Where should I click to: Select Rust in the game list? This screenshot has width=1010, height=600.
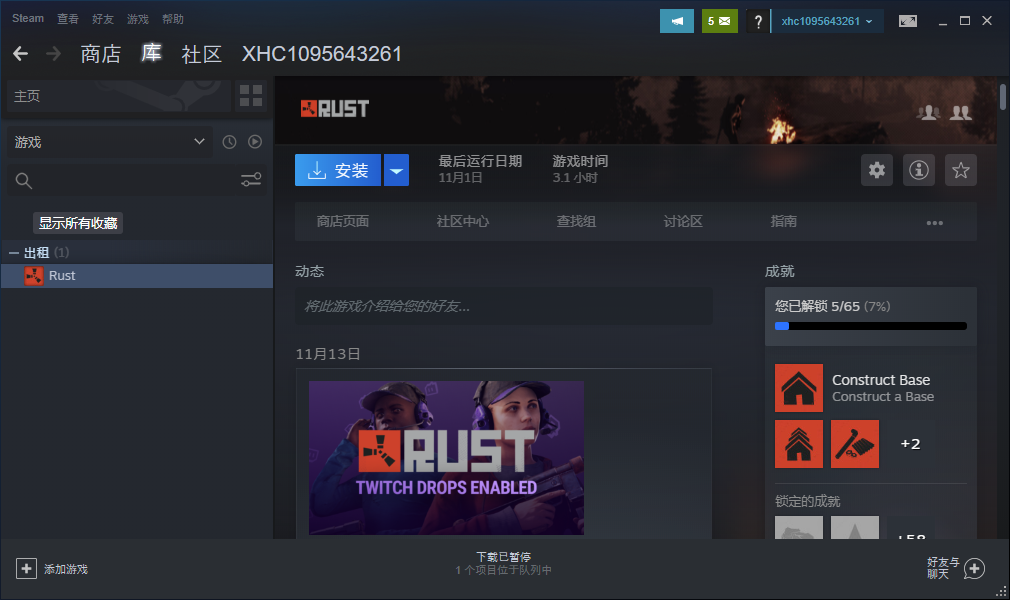[137, 276]
